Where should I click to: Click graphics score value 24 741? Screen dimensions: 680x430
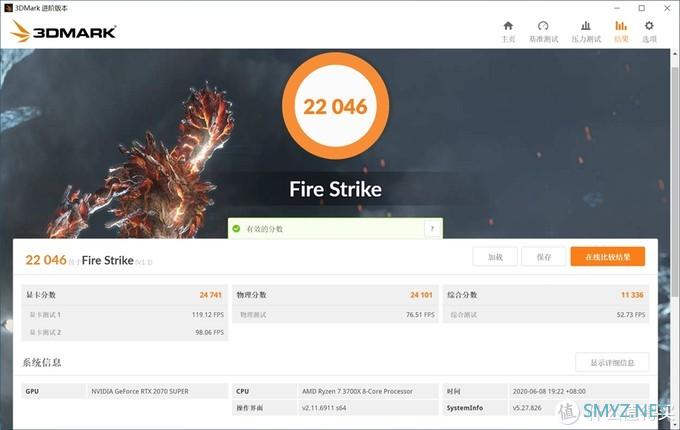coord(211,295)
